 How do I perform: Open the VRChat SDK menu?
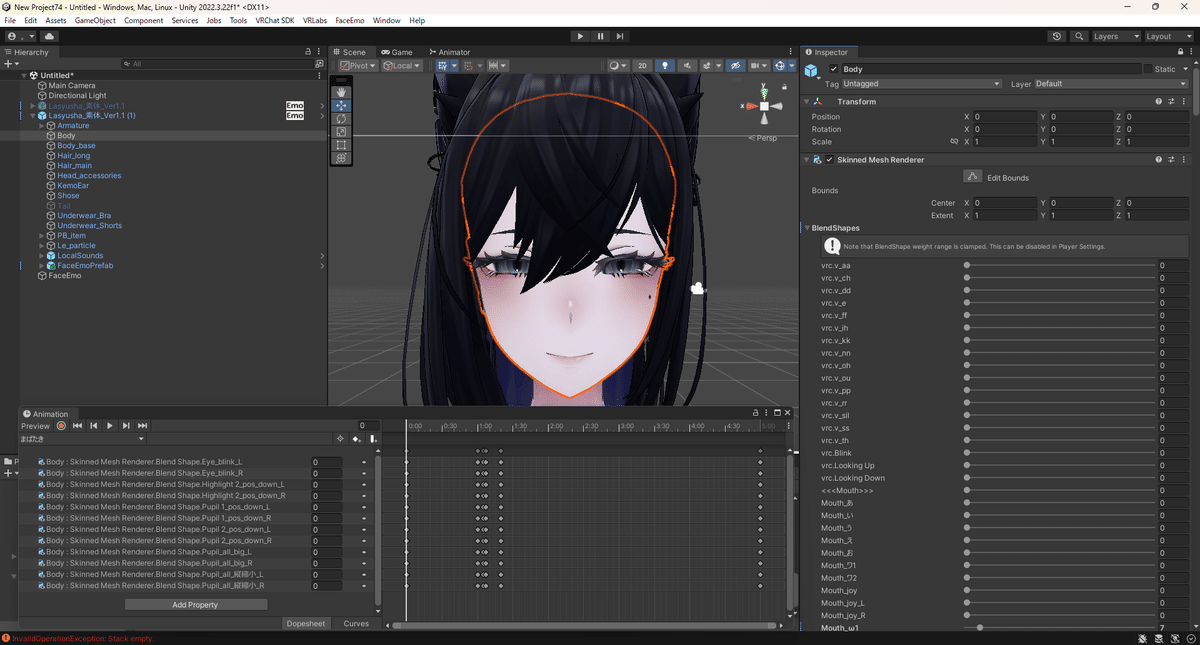coord(275,20)
